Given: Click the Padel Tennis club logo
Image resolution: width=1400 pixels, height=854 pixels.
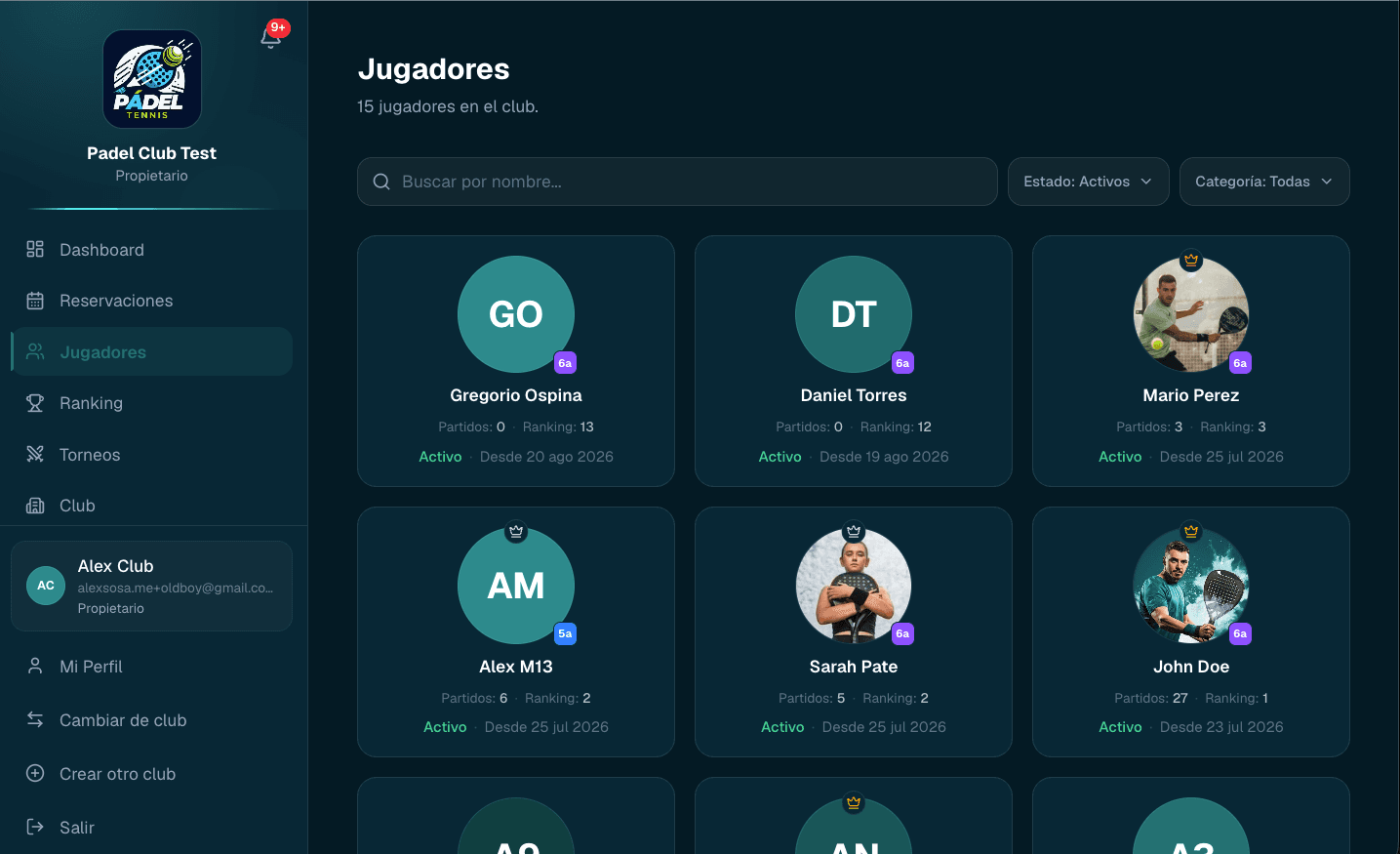Looking at the screenshot, I should coord(152,79).
